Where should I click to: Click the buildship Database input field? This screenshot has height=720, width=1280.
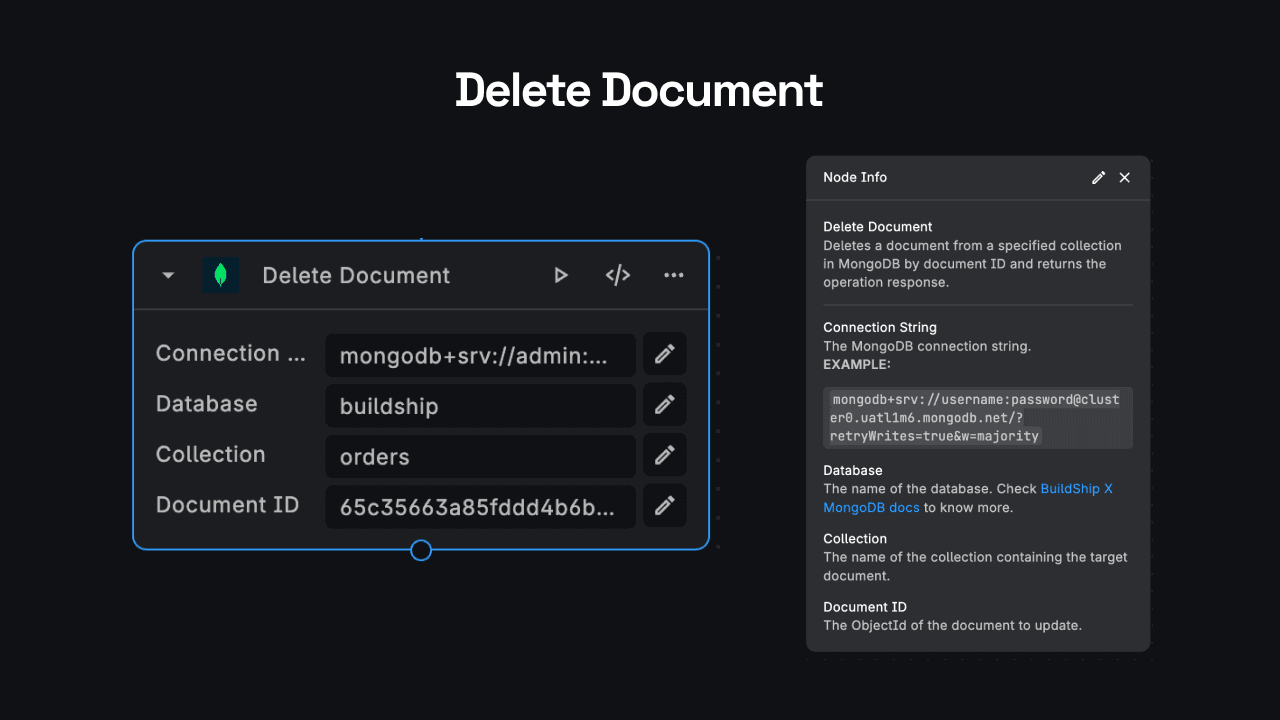click(480, 406)
